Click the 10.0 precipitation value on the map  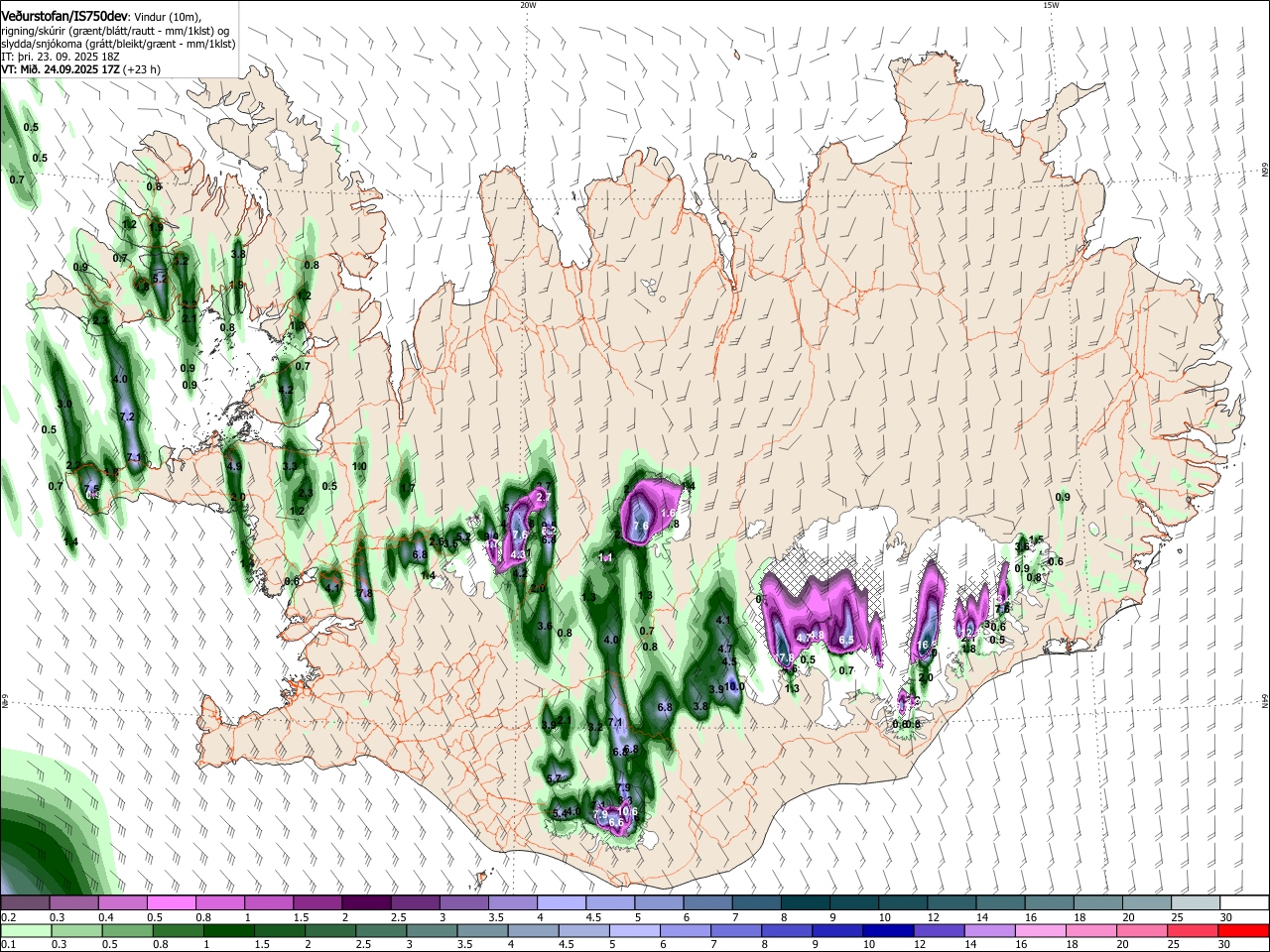pyautogui.click(x=735, y=686)
